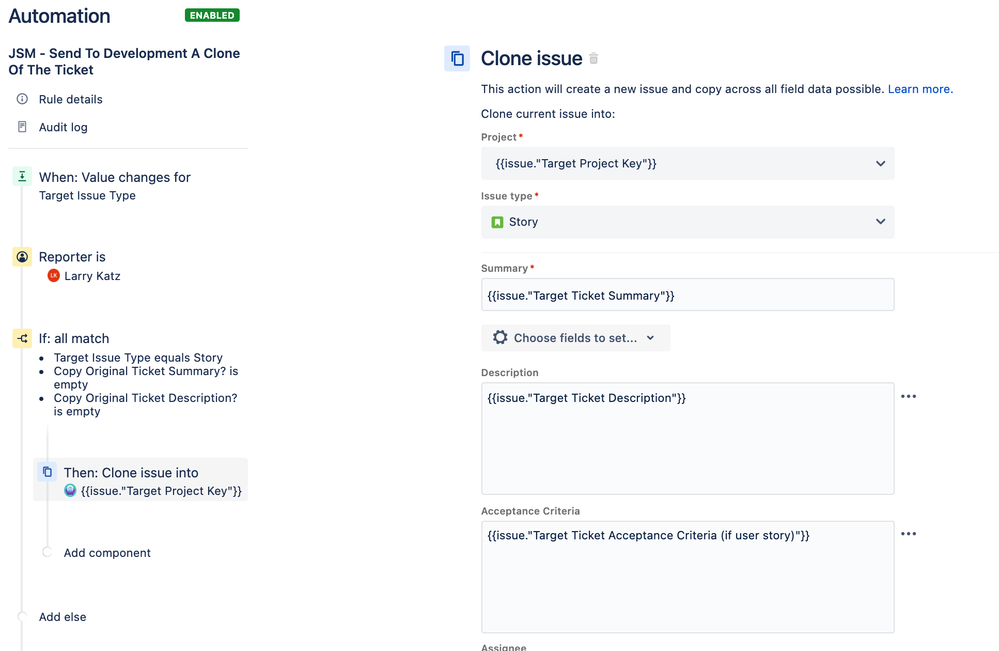
Task: Click Add component
Action: (x=107, y=553)
